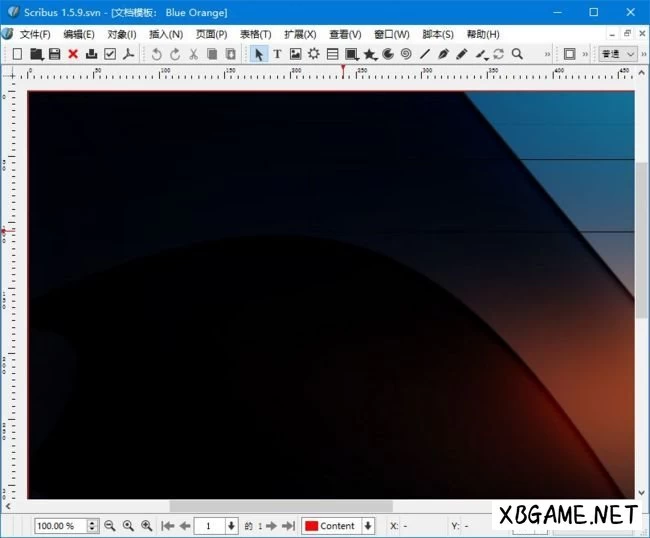650x538 pixels.
Task: Restore the inner document window
Action: [x=627, y=34]
